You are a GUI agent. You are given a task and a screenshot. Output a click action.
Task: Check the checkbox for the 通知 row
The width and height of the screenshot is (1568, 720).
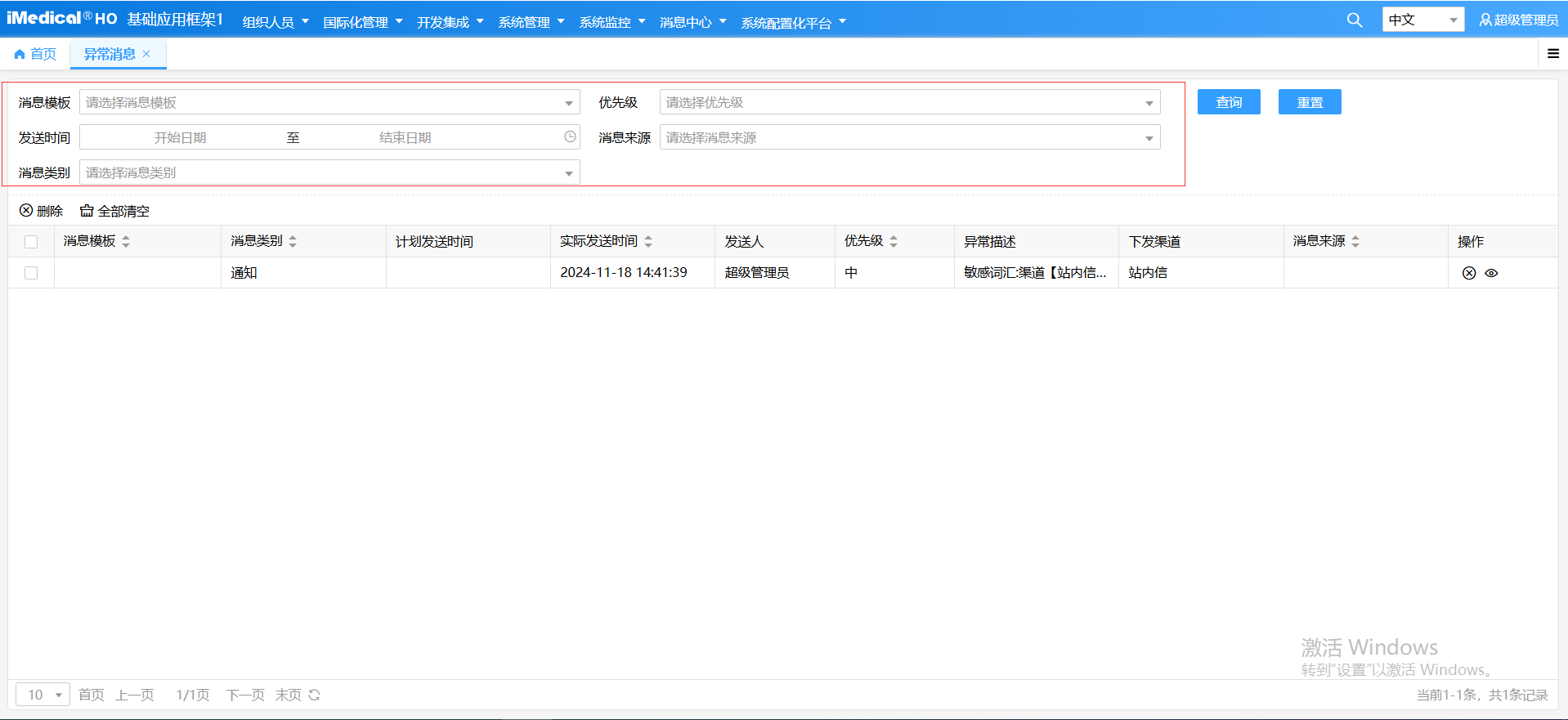click(x=31, y=273)
